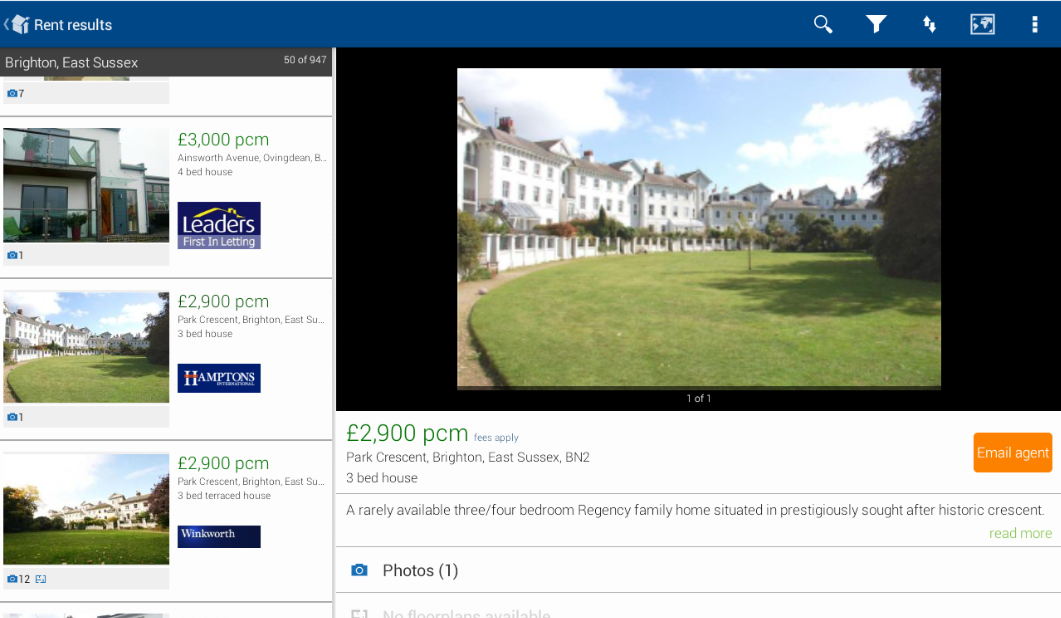The height and width of the screenshot is (618, 1061).
Task: Expand the Photos (1) section
Action: 419,570
